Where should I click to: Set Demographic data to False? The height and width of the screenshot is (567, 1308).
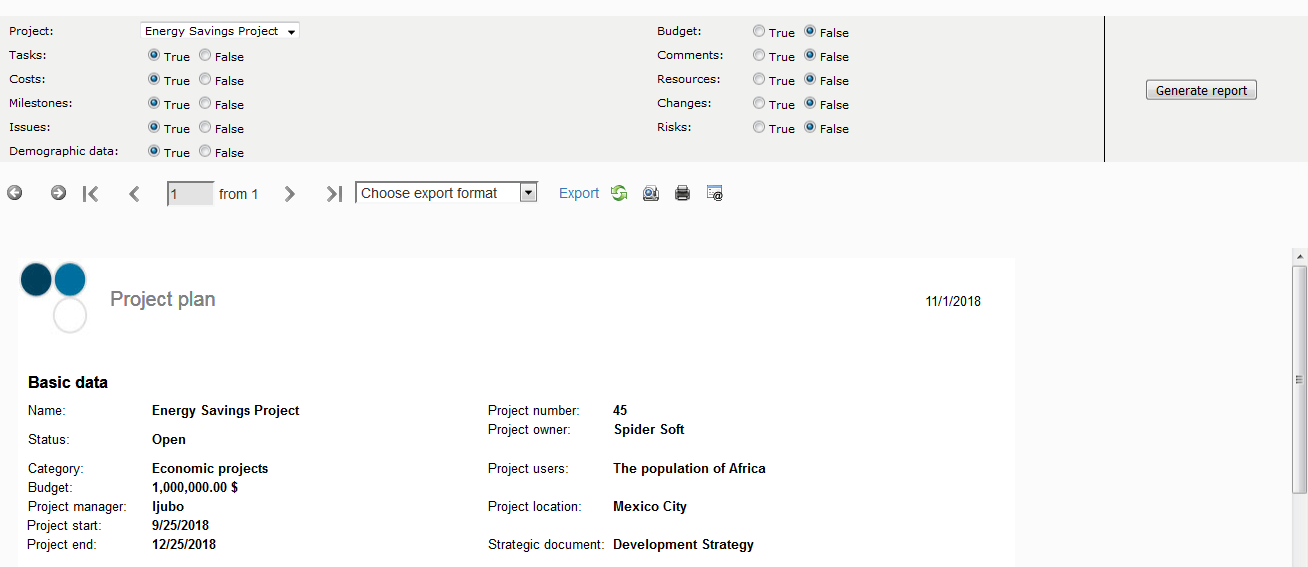tap(205, 152)
